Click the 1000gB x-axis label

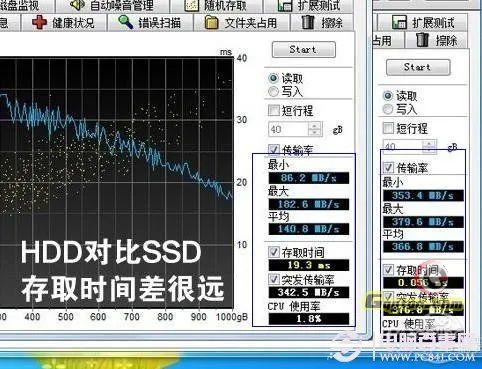(232, 317)
